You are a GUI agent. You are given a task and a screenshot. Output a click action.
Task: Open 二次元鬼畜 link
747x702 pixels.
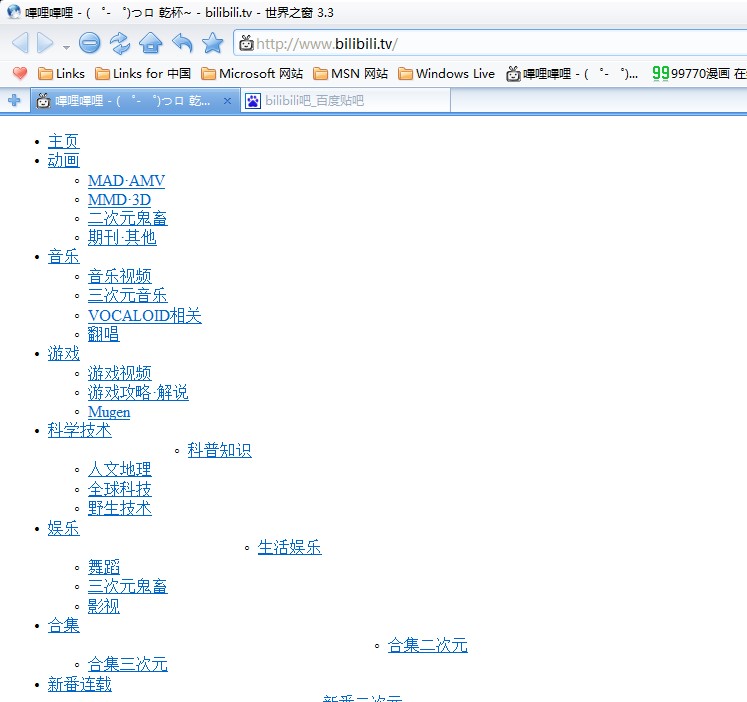[128, 218]
